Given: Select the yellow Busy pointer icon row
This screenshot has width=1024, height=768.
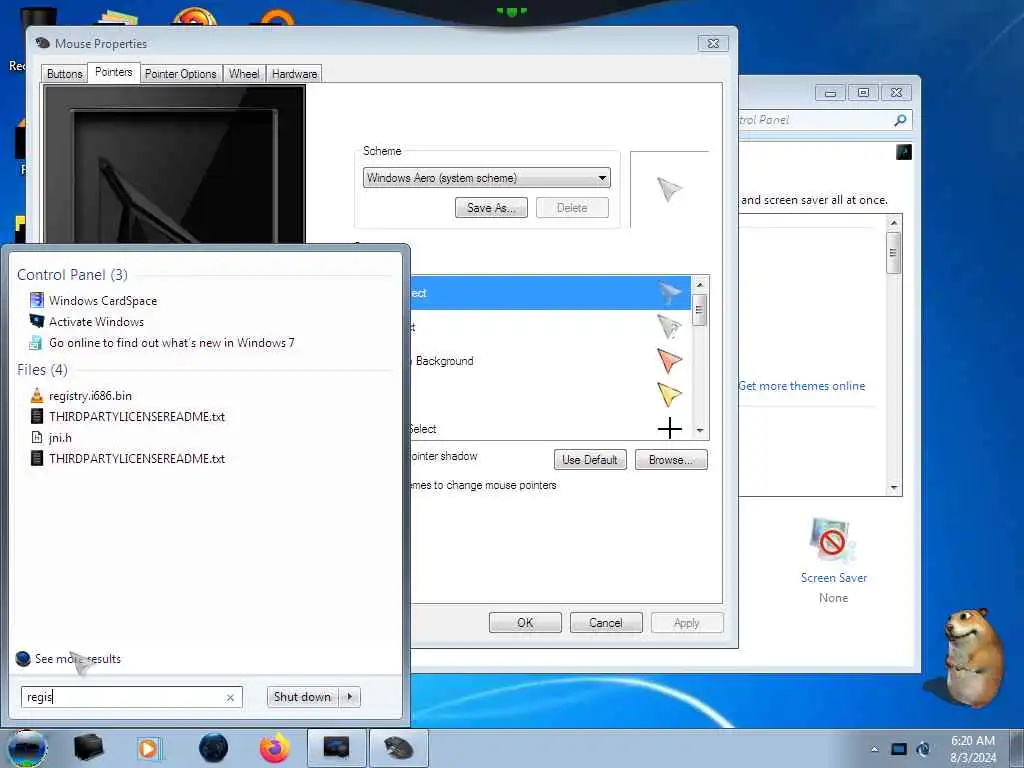Looking at the screenshot, I should click(550, 394).
